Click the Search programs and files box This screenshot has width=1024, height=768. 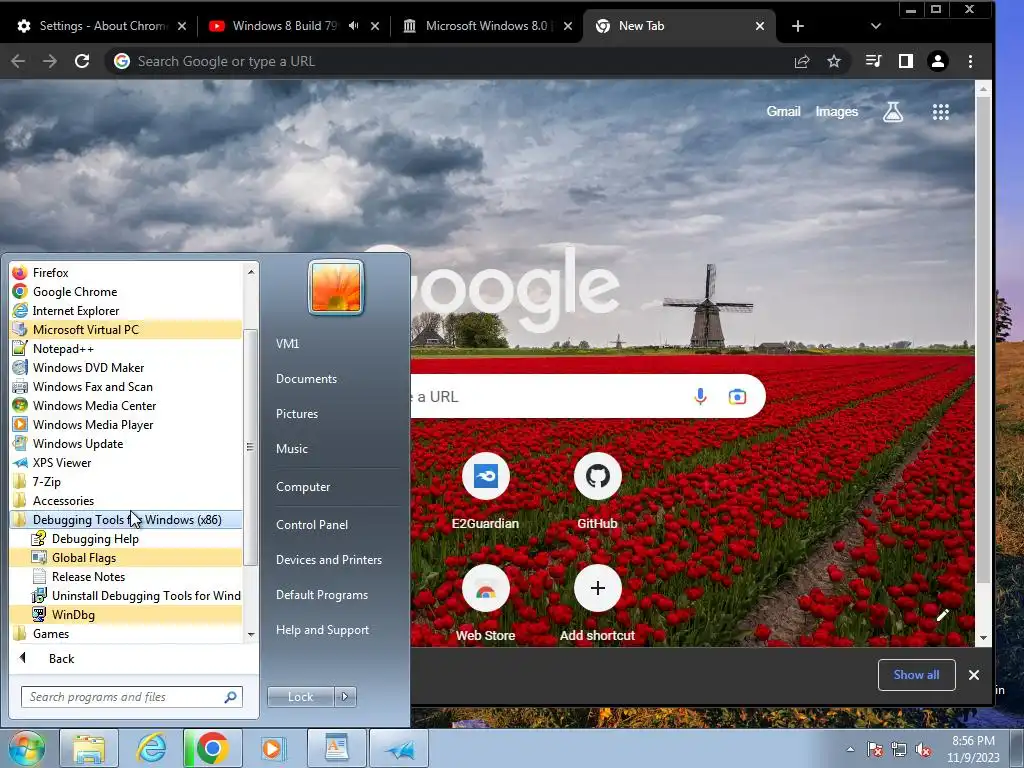[131, 697]
